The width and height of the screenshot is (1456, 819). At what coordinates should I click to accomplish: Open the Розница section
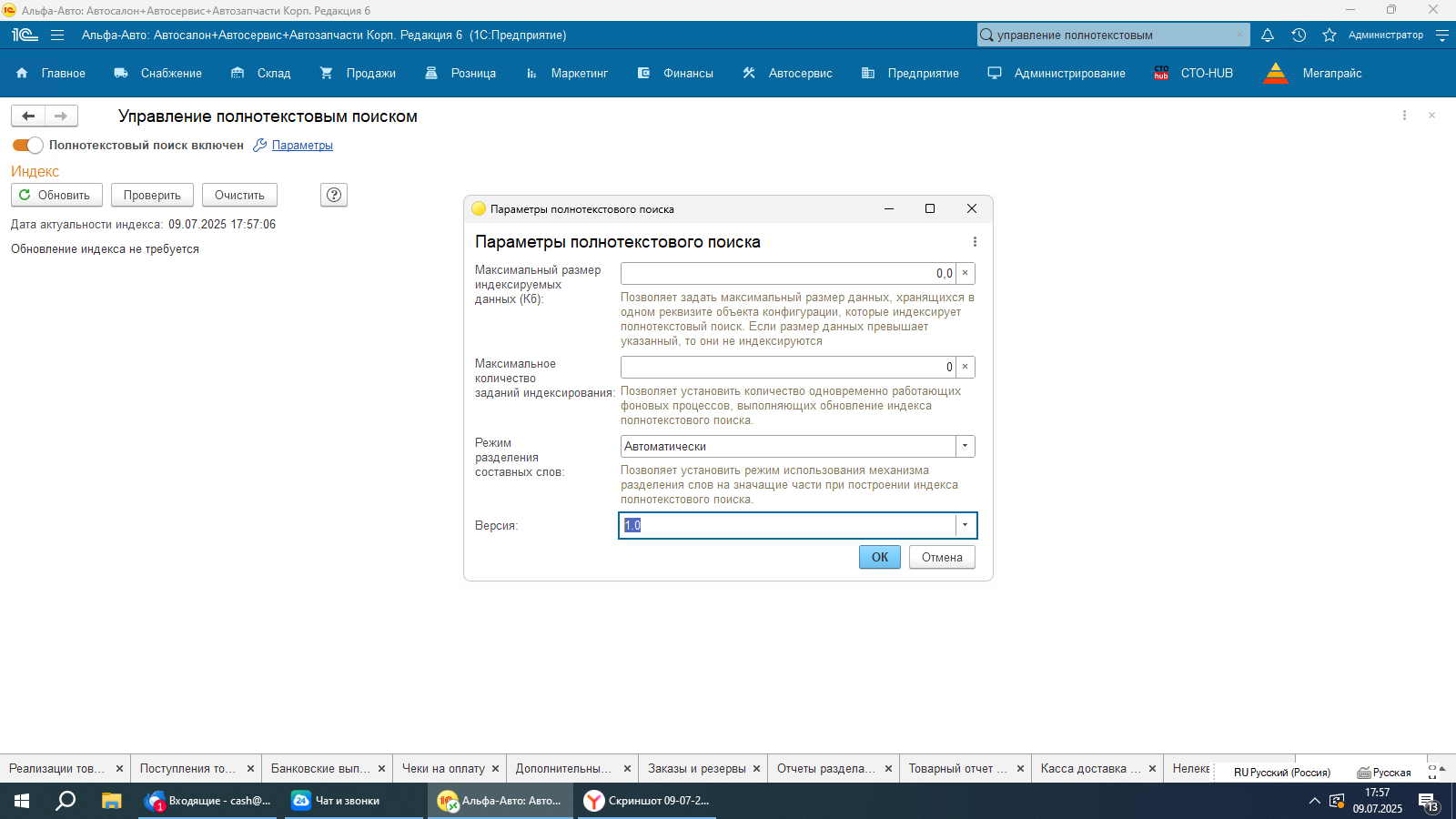(x=461, y=73)
